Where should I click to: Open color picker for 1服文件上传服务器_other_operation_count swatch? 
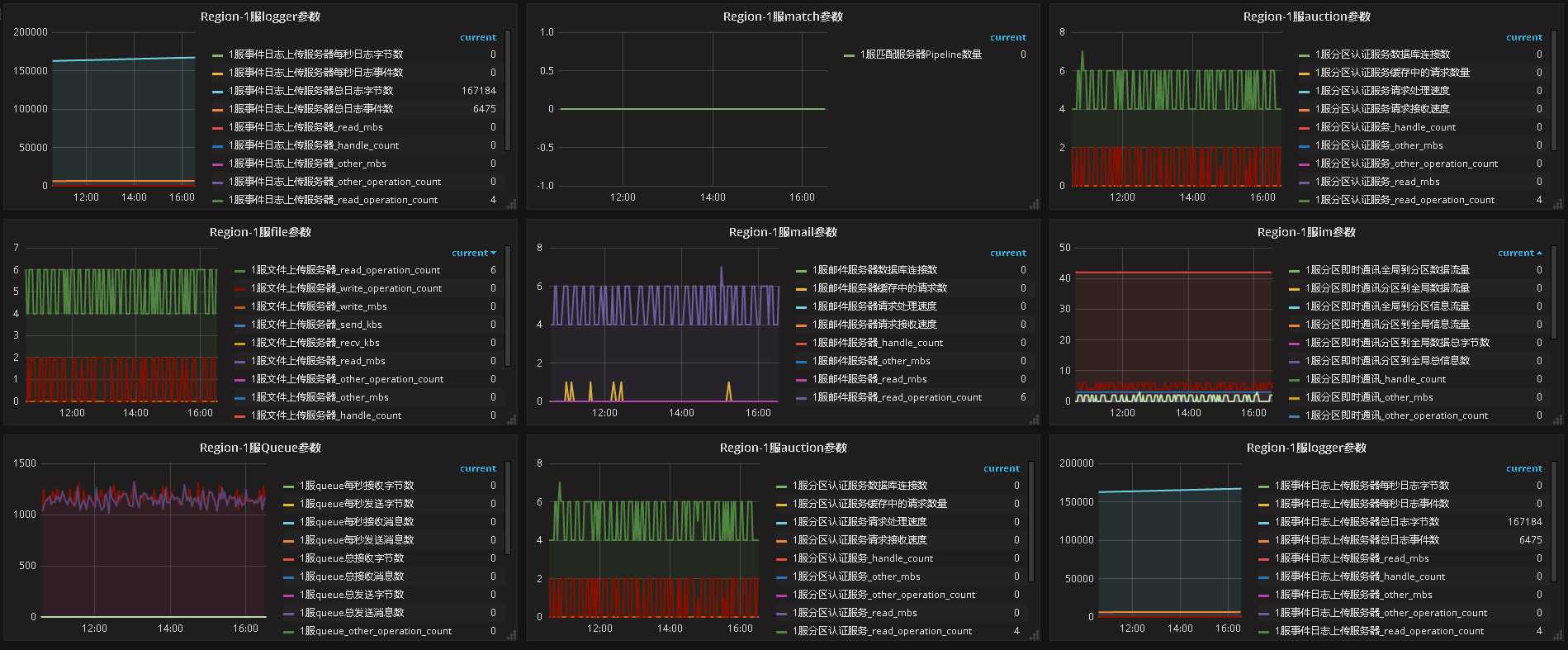click(x=239, y=380)
